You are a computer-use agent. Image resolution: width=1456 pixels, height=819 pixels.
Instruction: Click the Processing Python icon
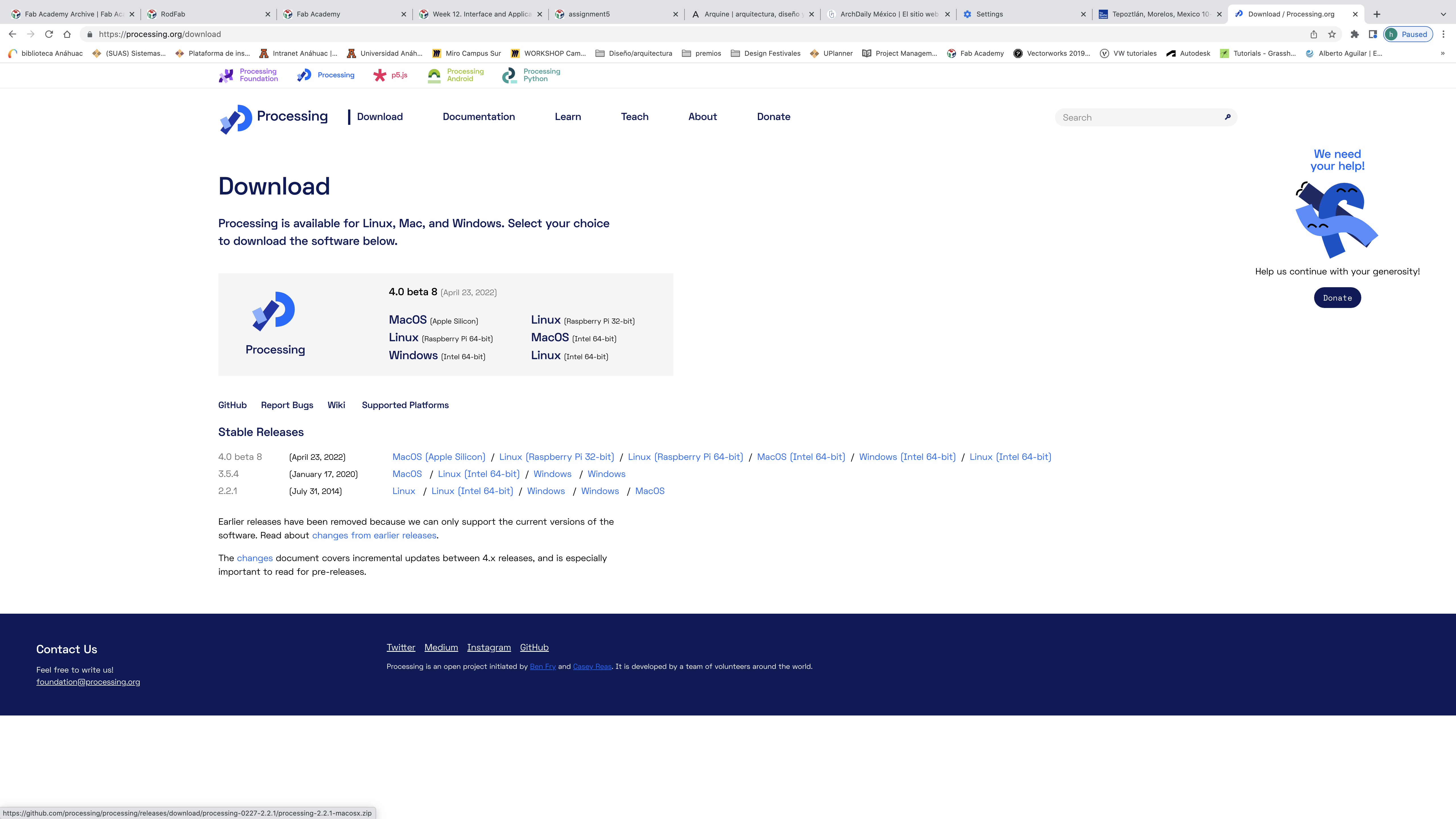pos(509,75)
